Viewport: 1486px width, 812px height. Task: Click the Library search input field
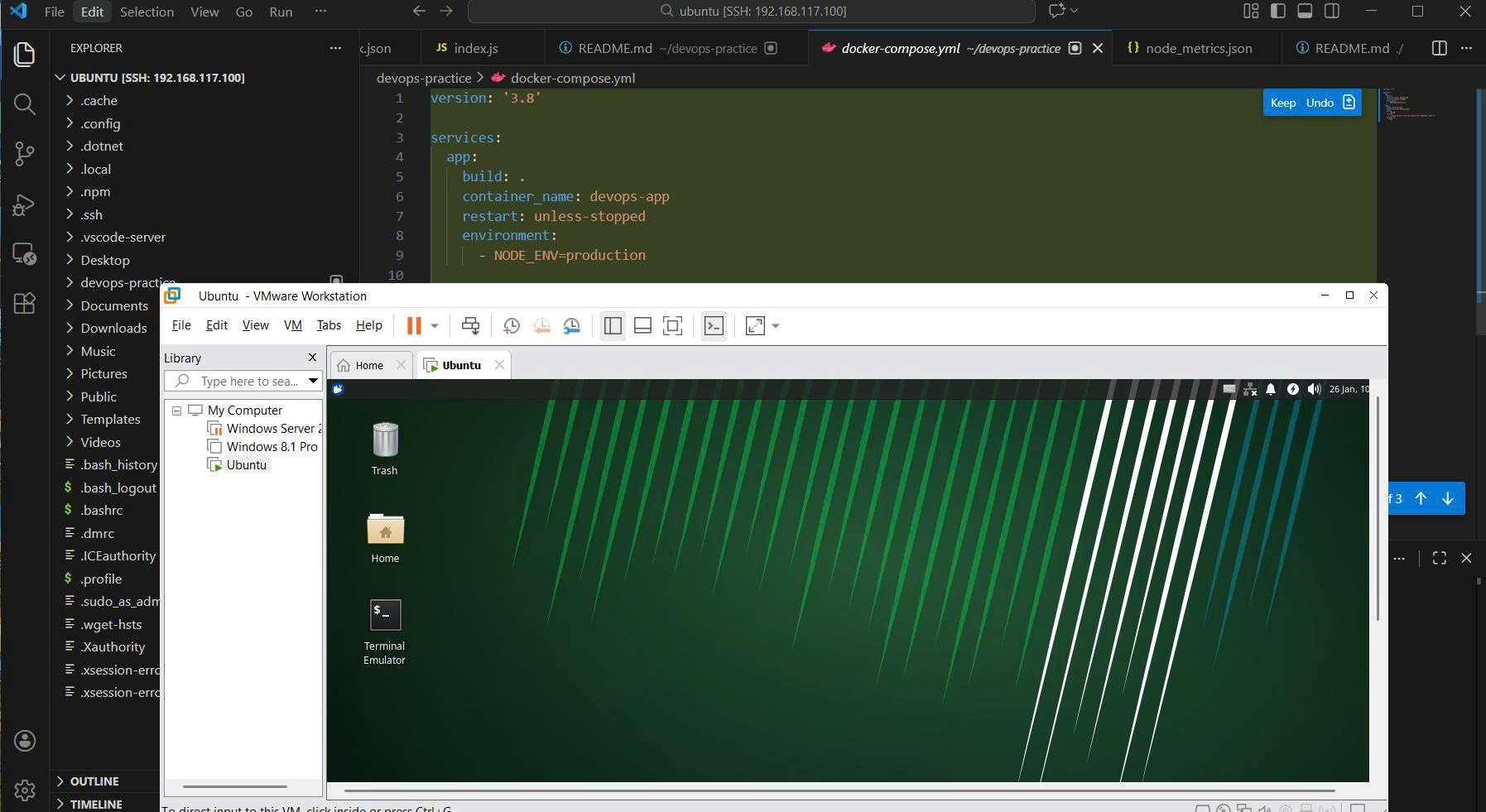click(249, 382)
